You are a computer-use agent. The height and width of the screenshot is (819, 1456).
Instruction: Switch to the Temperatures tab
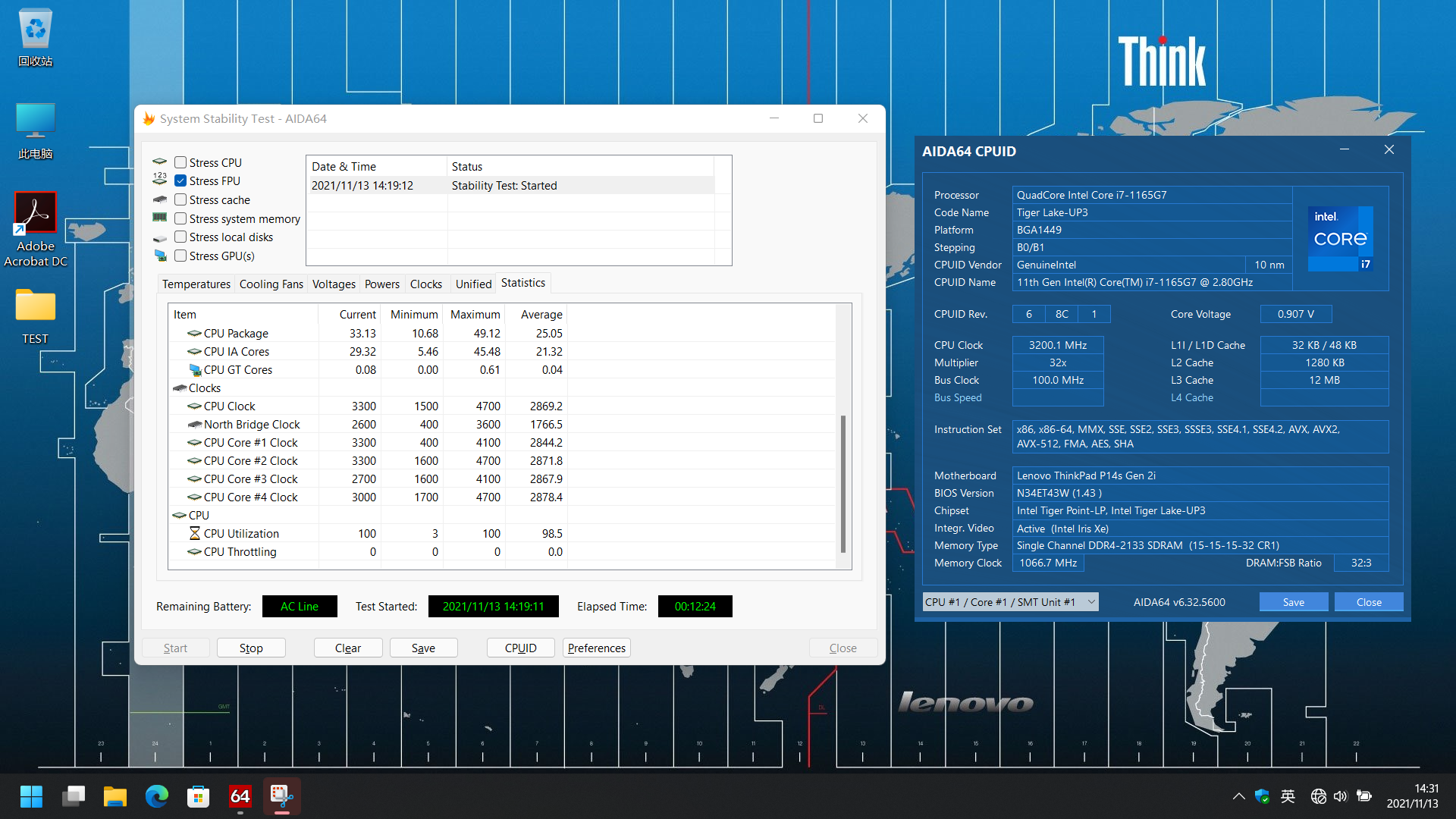(196, 284)
